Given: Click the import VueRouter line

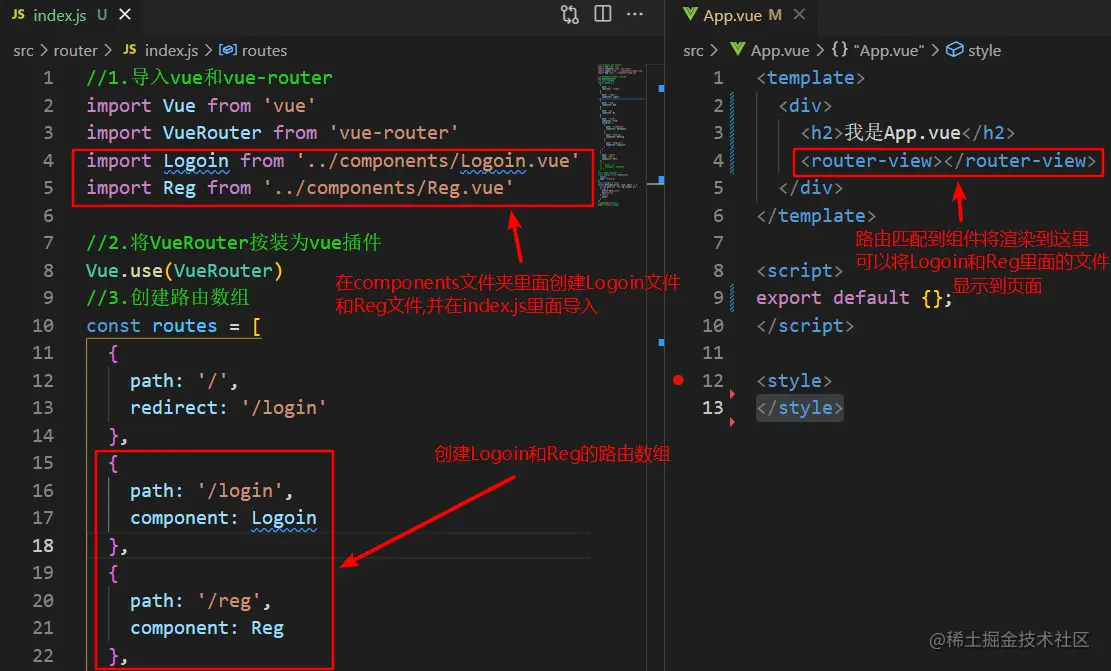Looking at the screenshot, I should [x=272, y=133].
